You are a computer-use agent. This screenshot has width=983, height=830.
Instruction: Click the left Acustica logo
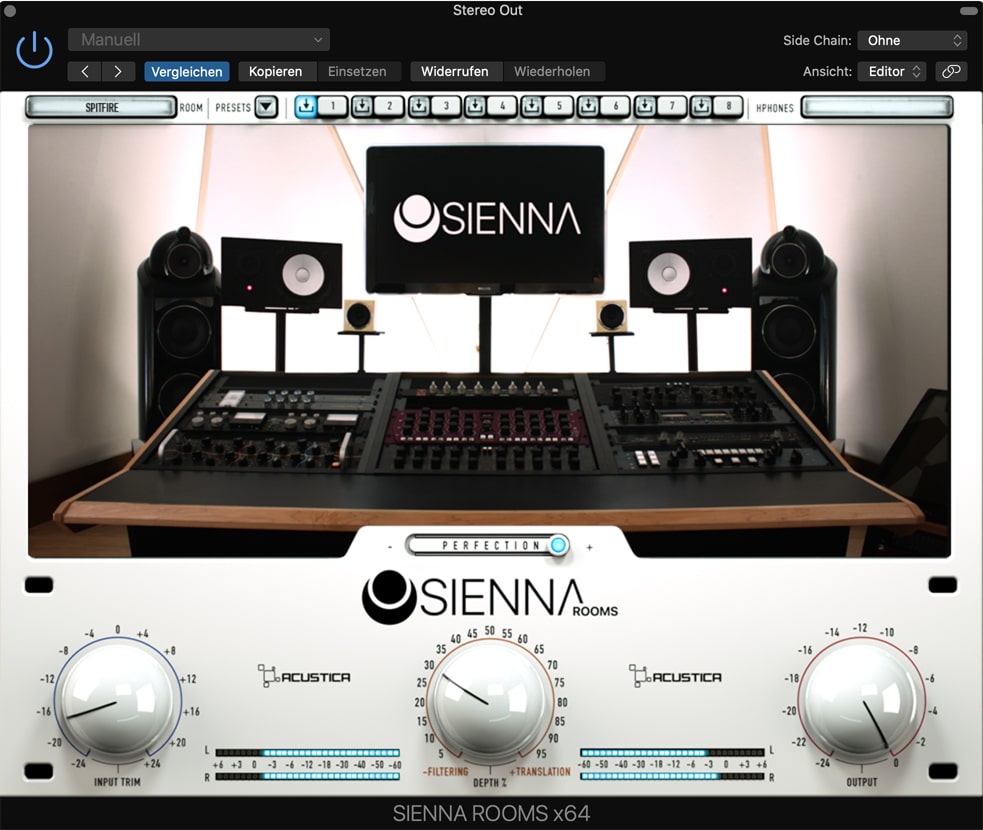(x=305, y=676)
